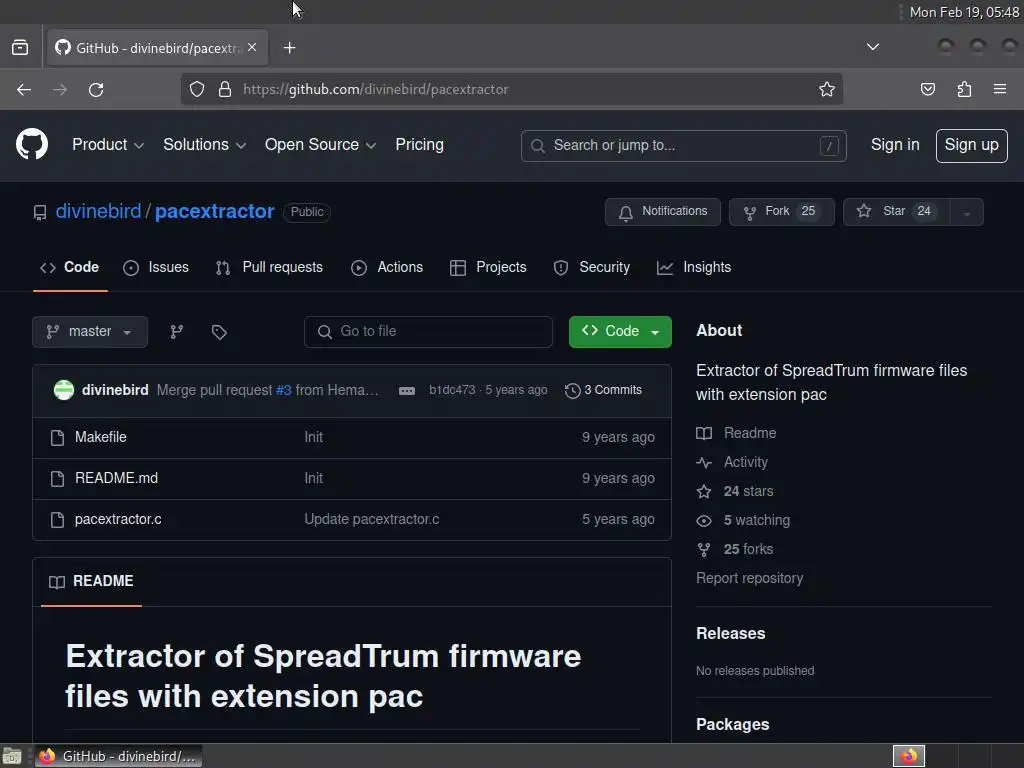Open the Releases heading link
The width and height of the screenshot is (1024, 768).
[x=730, y=633]
